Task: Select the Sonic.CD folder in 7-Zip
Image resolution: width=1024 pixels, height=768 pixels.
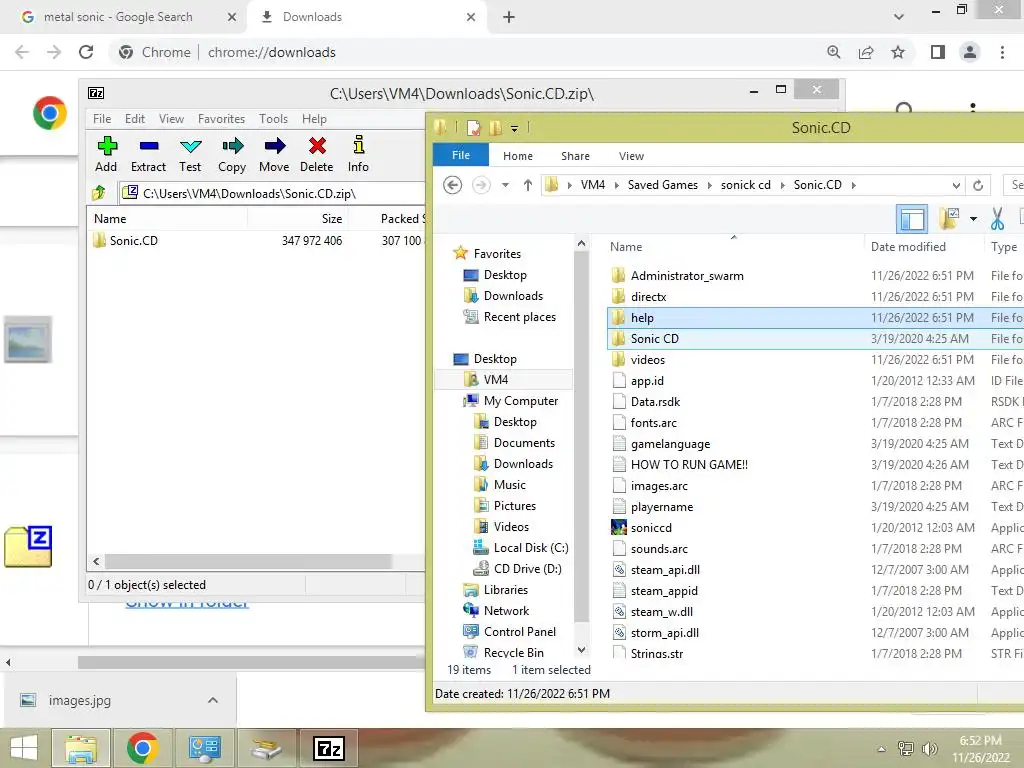Action: click(133, 240)
